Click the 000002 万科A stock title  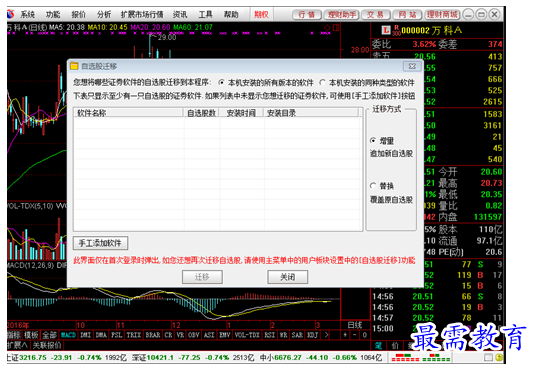pos(432,30)
